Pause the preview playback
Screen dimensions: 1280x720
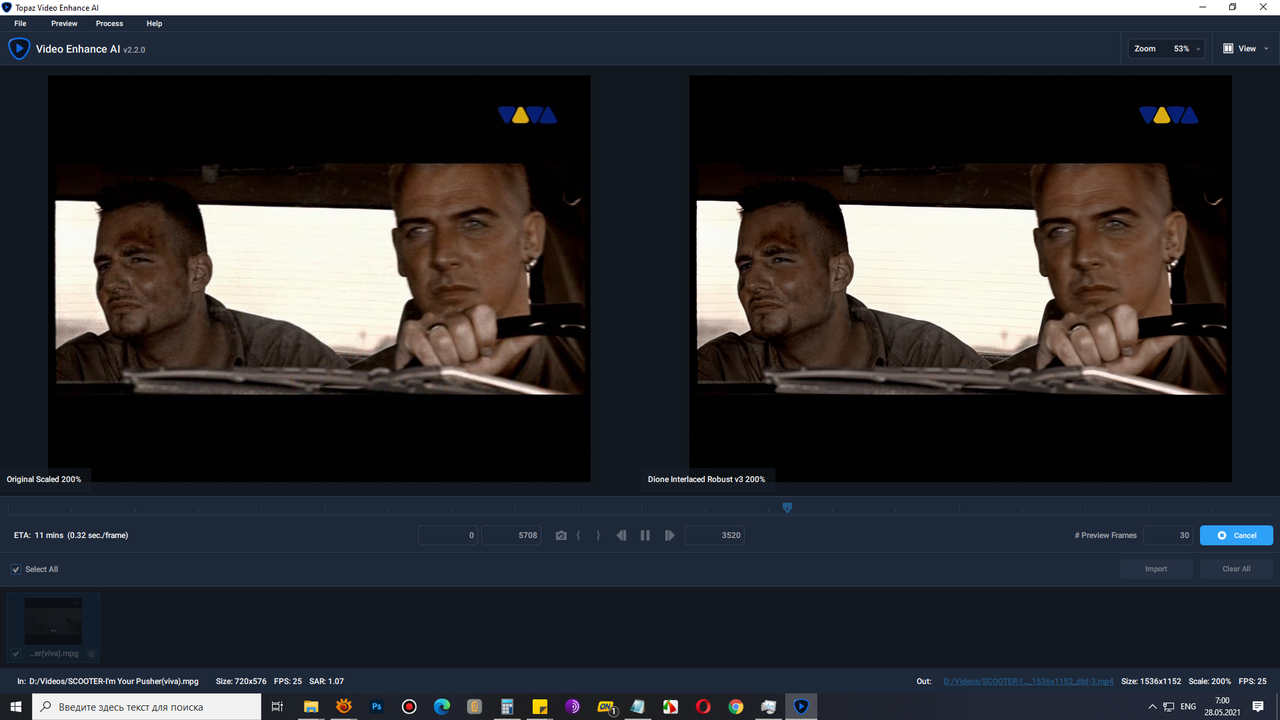[x=645, y=535]
